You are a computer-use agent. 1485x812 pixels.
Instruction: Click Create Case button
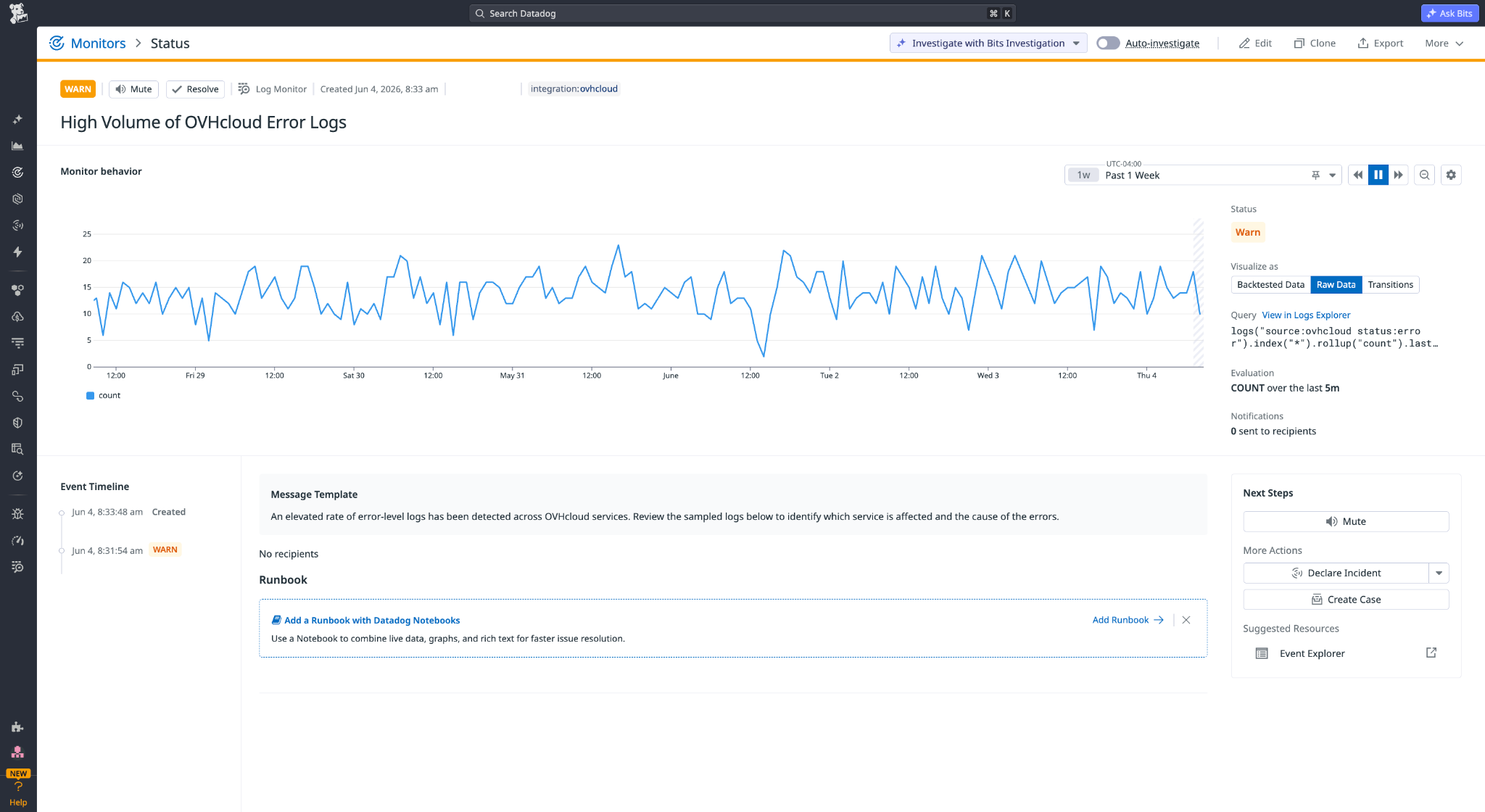click(1346, 600)
